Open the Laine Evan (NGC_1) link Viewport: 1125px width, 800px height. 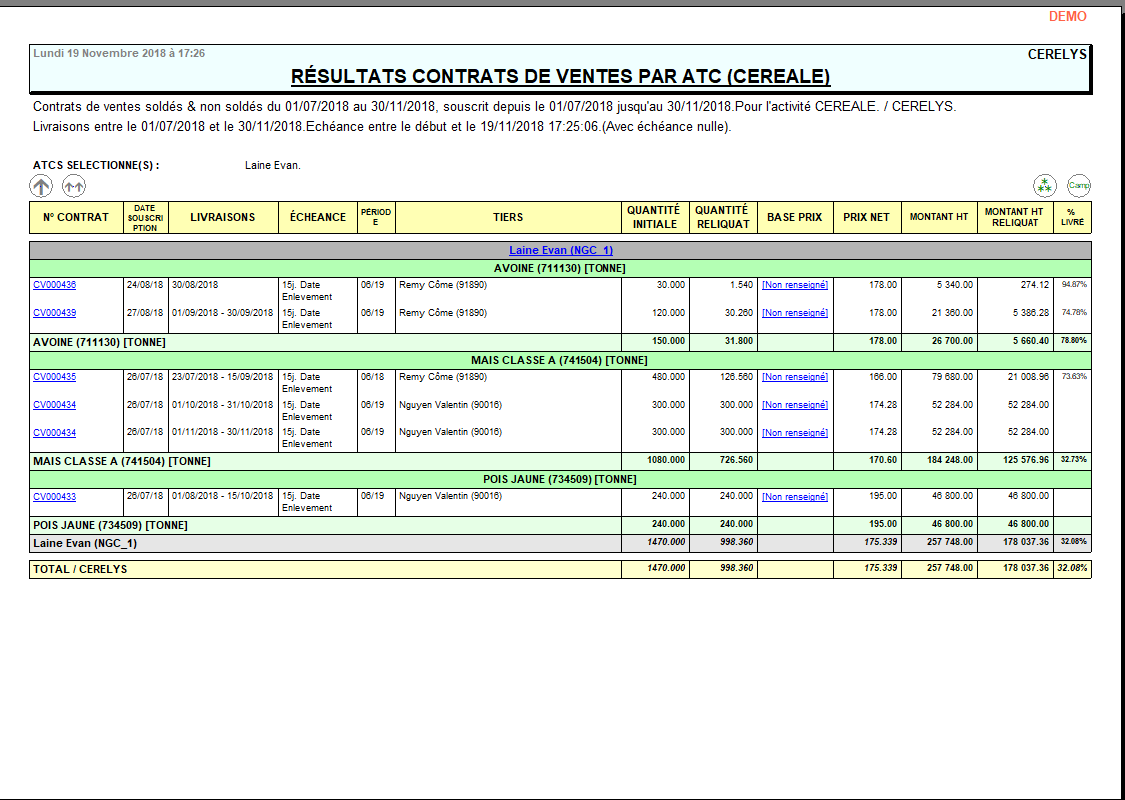(x=560, y=250)
